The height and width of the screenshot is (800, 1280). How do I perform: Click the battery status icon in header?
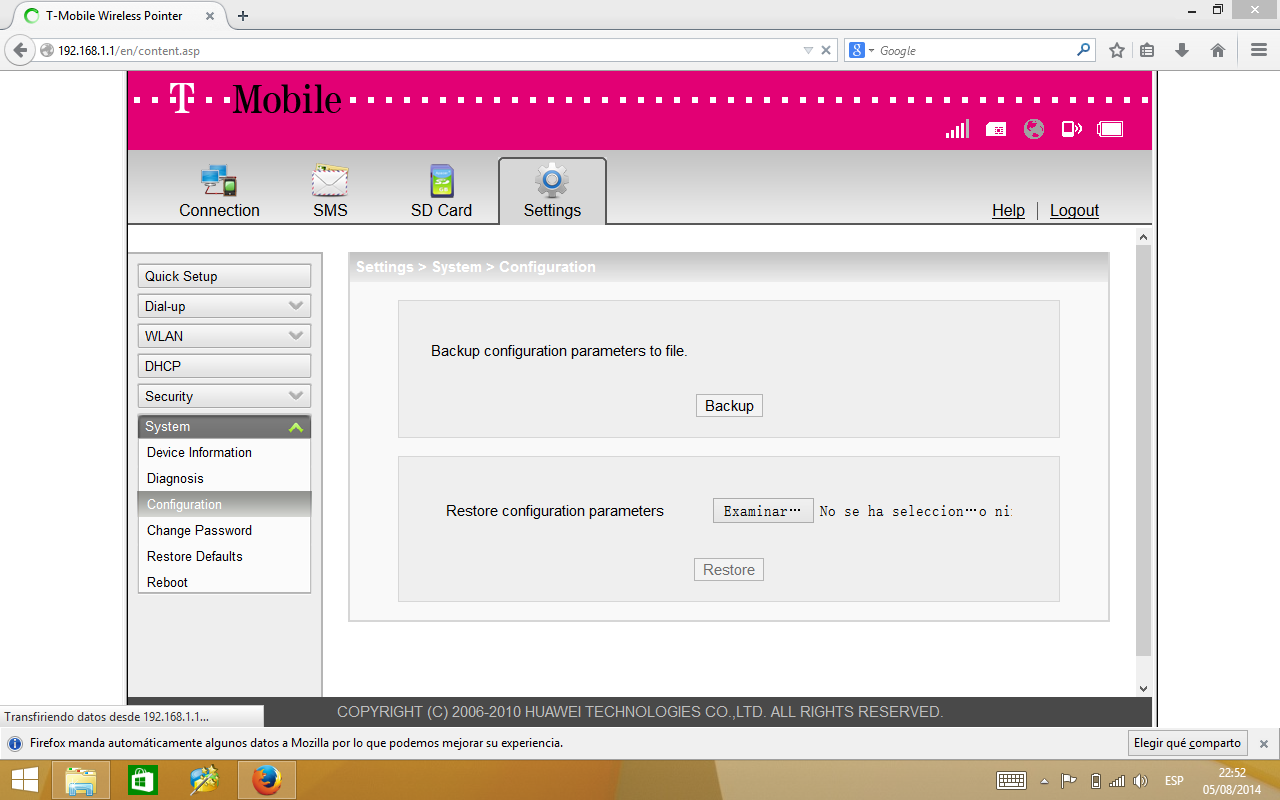[x=1110, y=129]
